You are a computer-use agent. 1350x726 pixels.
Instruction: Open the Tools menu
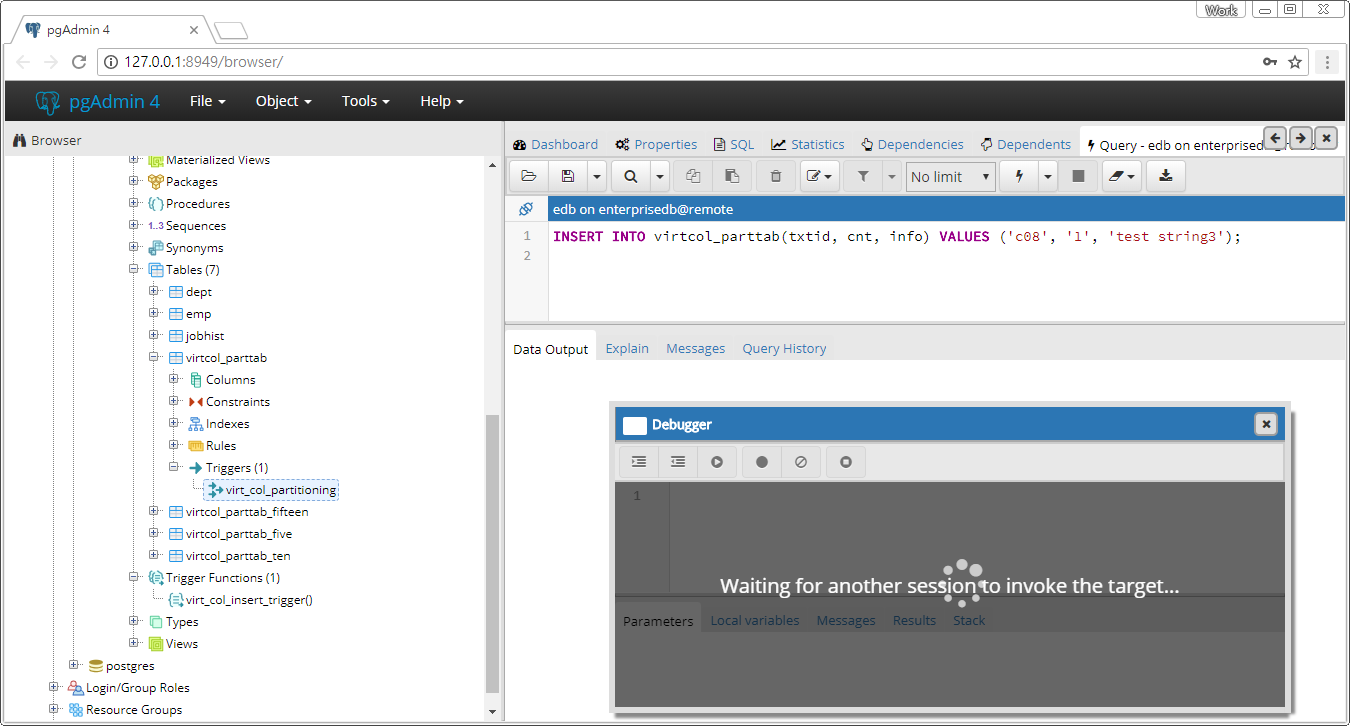pyautogui.click(x=365, y=101)
